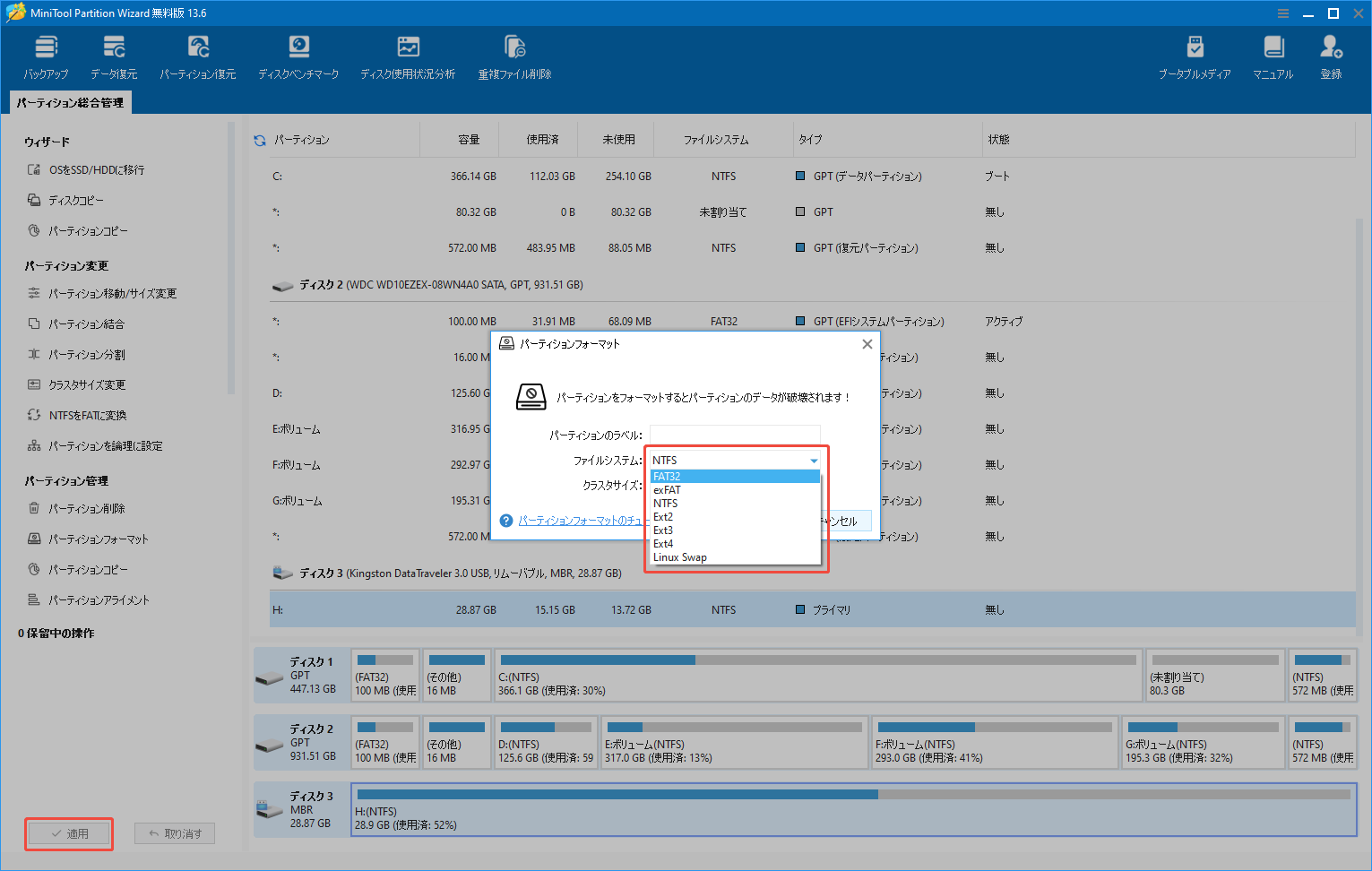
Task: Launch the 重複ファイル削除 duplicate file finder
Action: 513,56
